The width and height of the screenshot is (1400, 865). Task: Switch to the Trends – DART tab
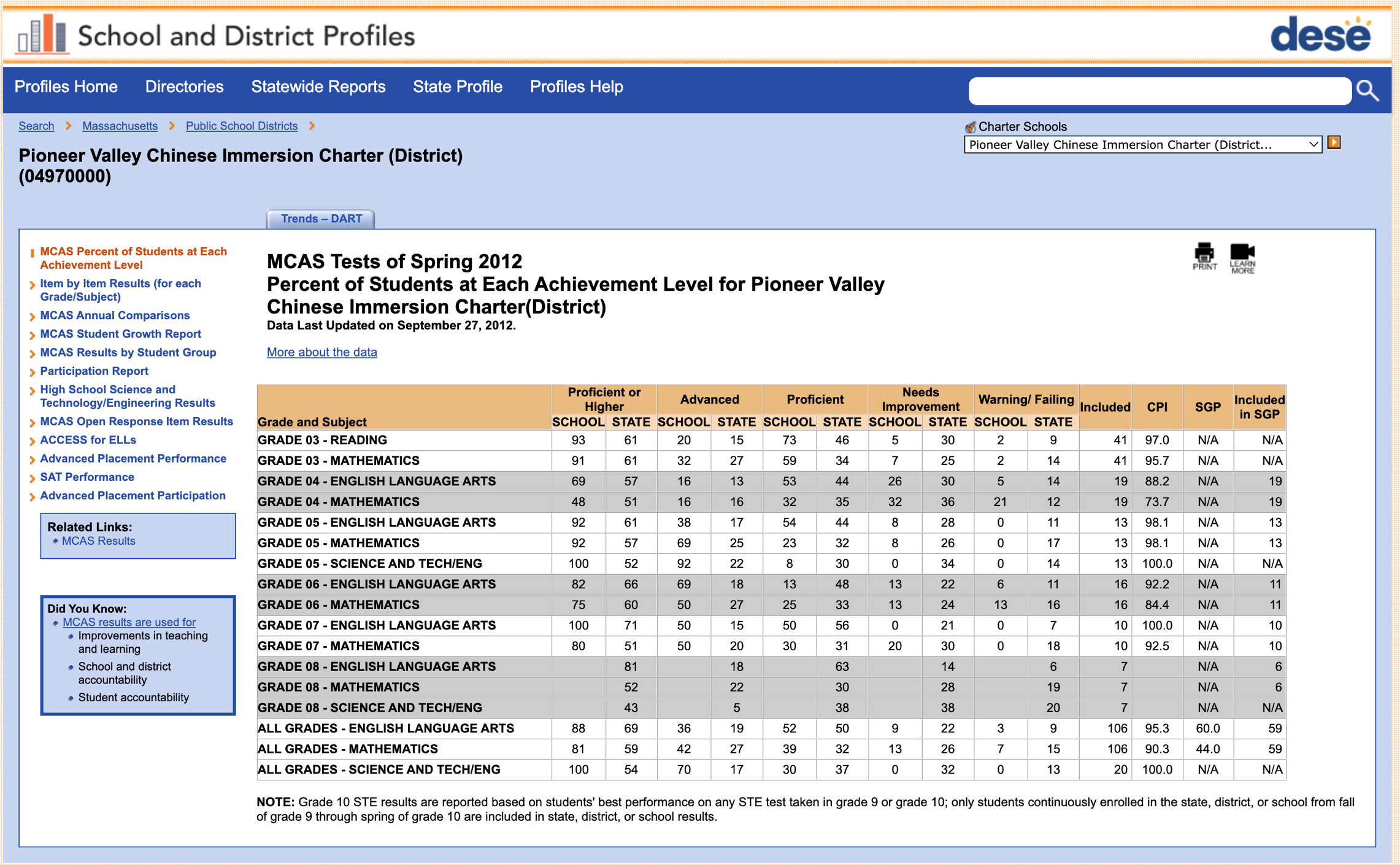click(x=321, y=219)
